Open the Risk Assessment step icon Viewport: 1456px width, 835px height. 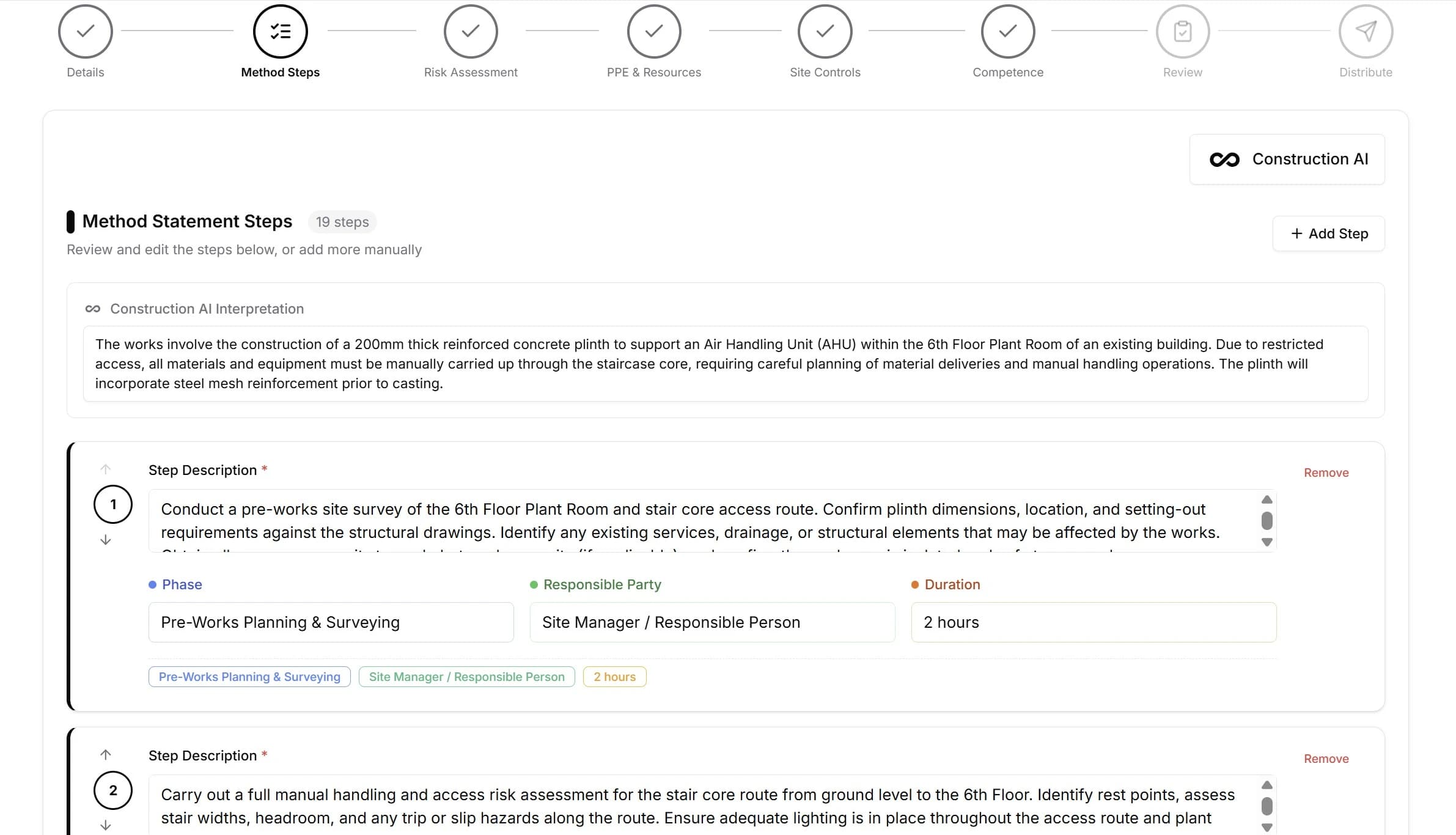click(x=471, y=31)
